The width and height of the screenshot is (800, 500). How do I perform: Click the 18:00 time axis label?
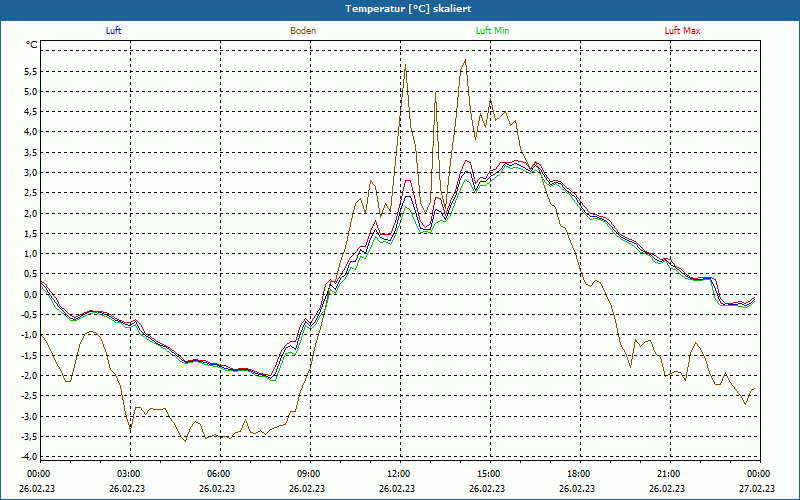tap(580, 474)
